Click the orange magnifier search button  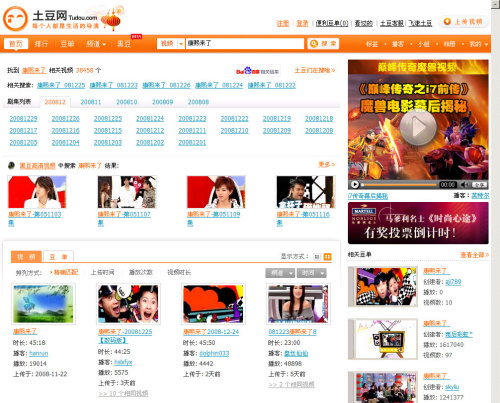pyautogui.click(x=323, y=44)
